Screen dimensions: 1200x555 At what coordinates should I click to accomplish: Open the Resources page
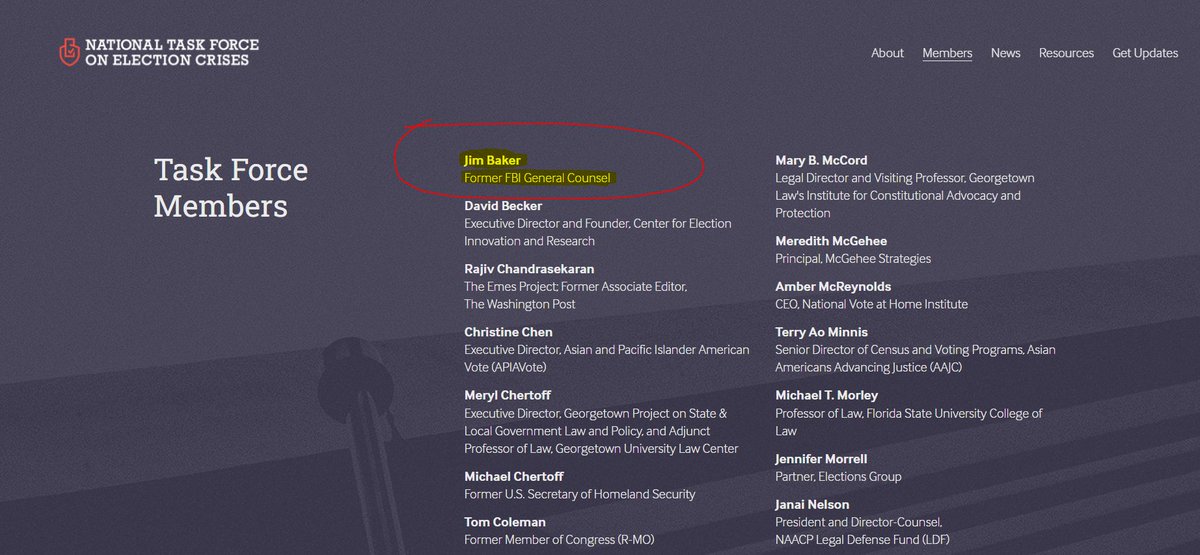click(1066, 53)
